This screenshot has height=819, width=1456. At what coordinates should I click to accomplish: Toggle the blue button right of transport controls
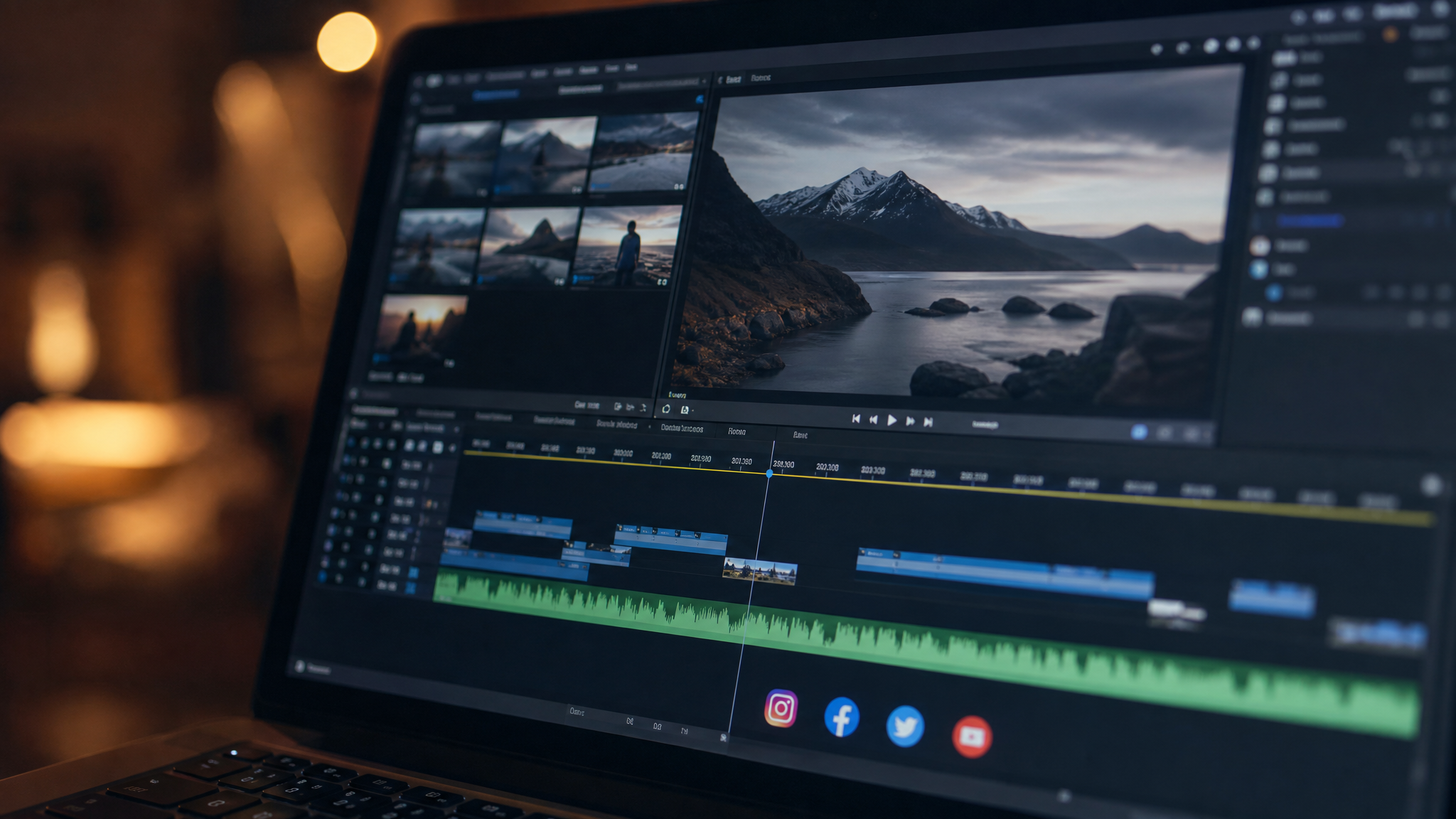[x=1138, y=432]
